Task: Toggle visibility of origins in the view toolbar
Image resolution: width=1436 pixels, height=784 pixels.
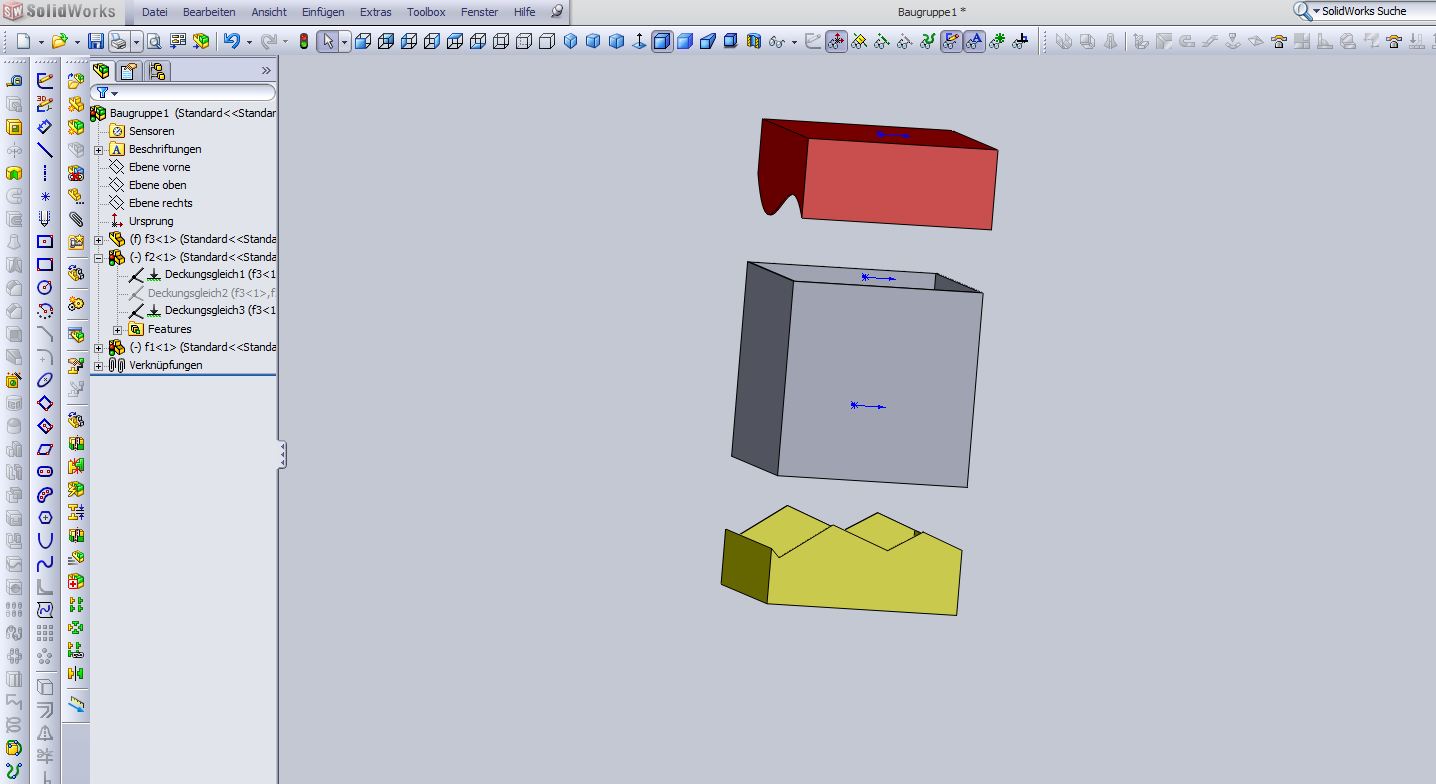Action: coord(835,41)
